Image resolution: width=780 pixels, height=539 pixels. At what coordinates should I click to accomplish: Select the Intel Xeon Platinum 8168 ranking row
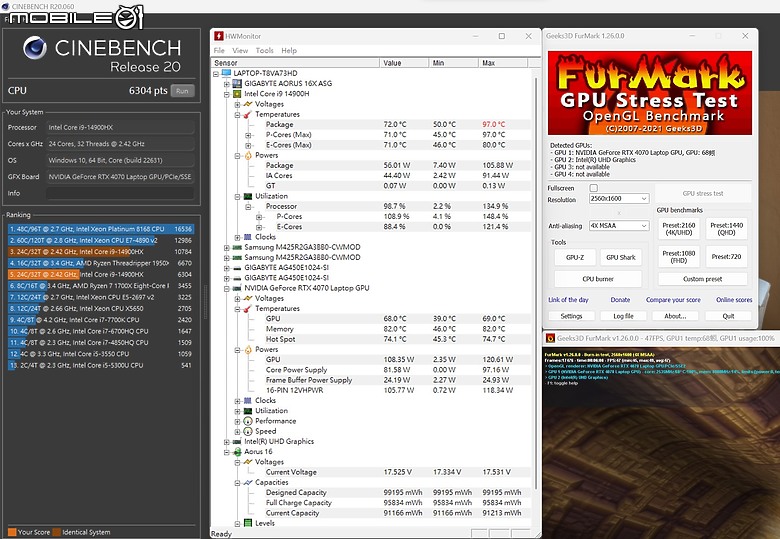coord(100,229)
